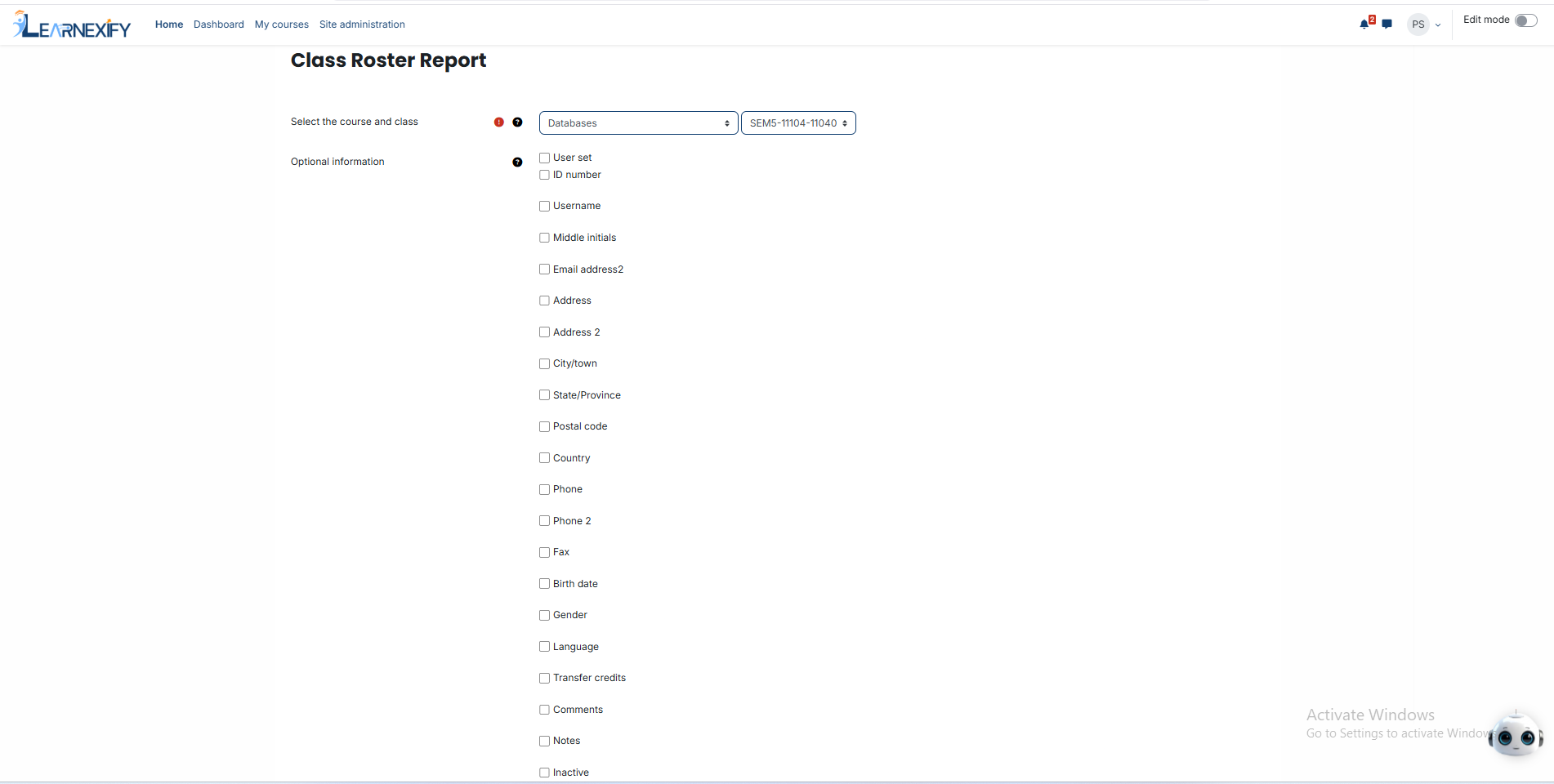This screenshot has height=784, width=1554.
Task: Check the User set checkbox
Action: point(544,158)
